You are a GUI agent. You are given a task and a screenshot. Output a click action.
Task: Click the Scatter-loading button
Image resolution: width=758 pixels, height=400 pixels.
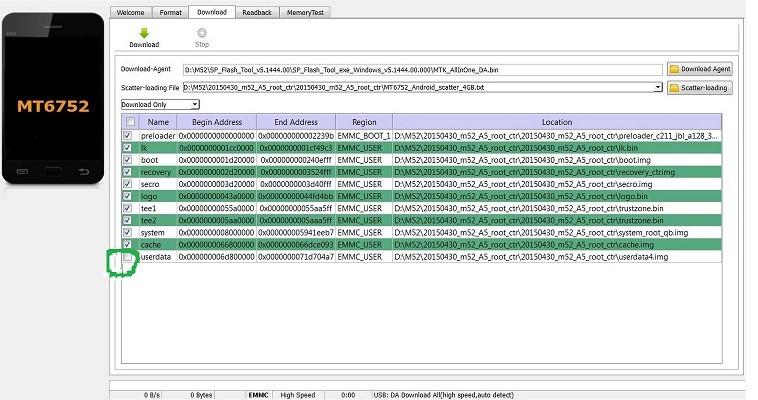coord(700,88)
